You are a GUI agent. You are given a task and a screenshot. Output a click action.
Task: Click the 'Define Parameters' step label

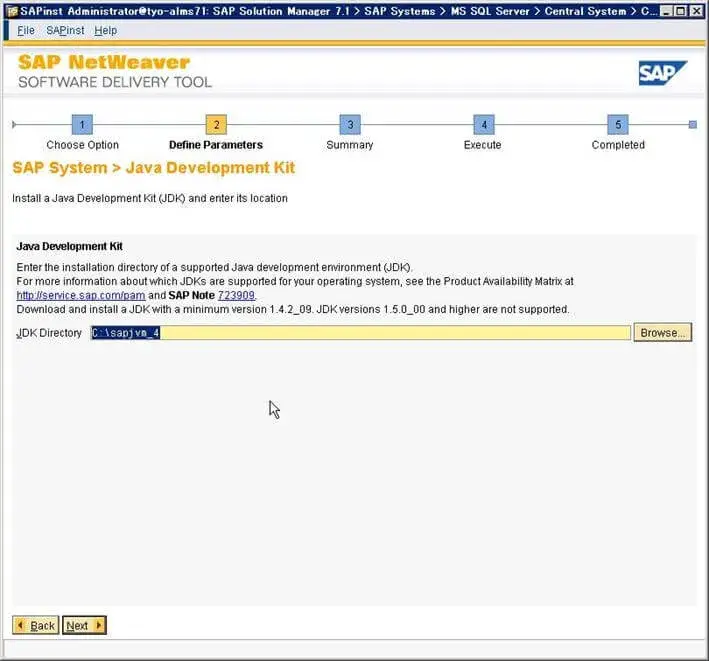tap(216, 145)
